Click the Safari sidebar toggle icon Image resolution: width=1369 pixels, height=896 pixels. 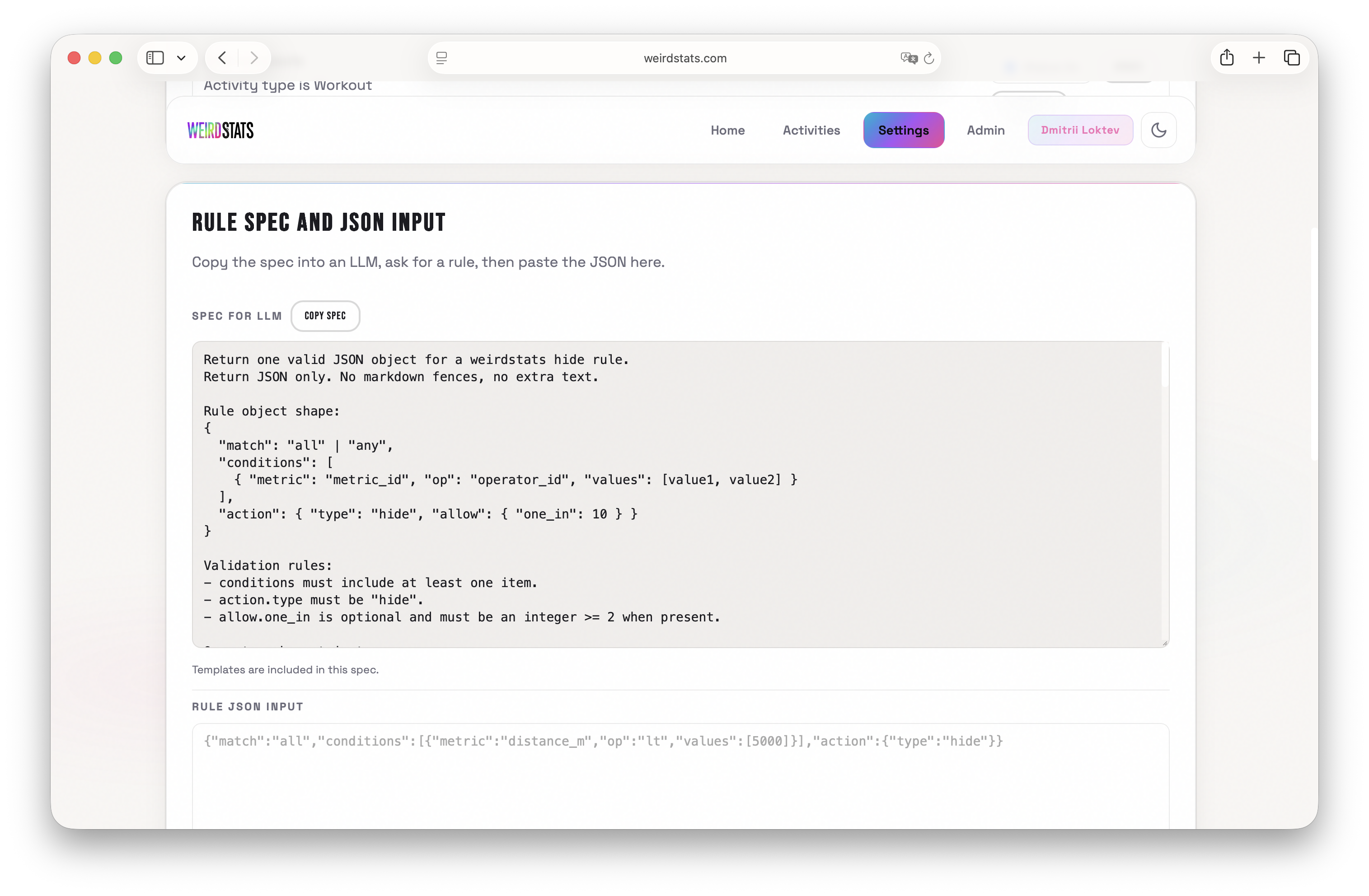point(155,58)
